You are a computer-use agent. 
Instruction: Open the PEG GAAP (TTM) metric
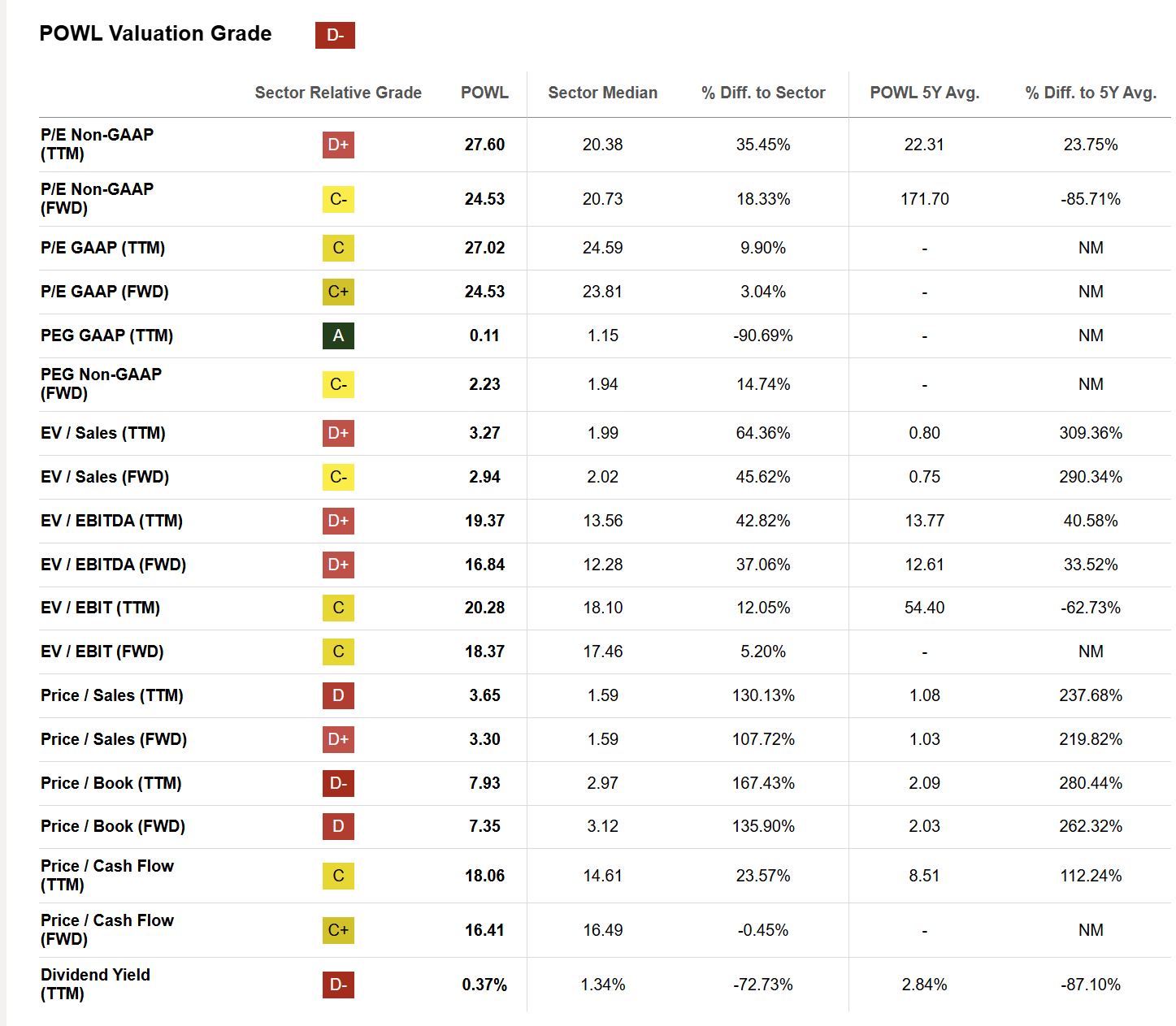(x=106, y=336)
